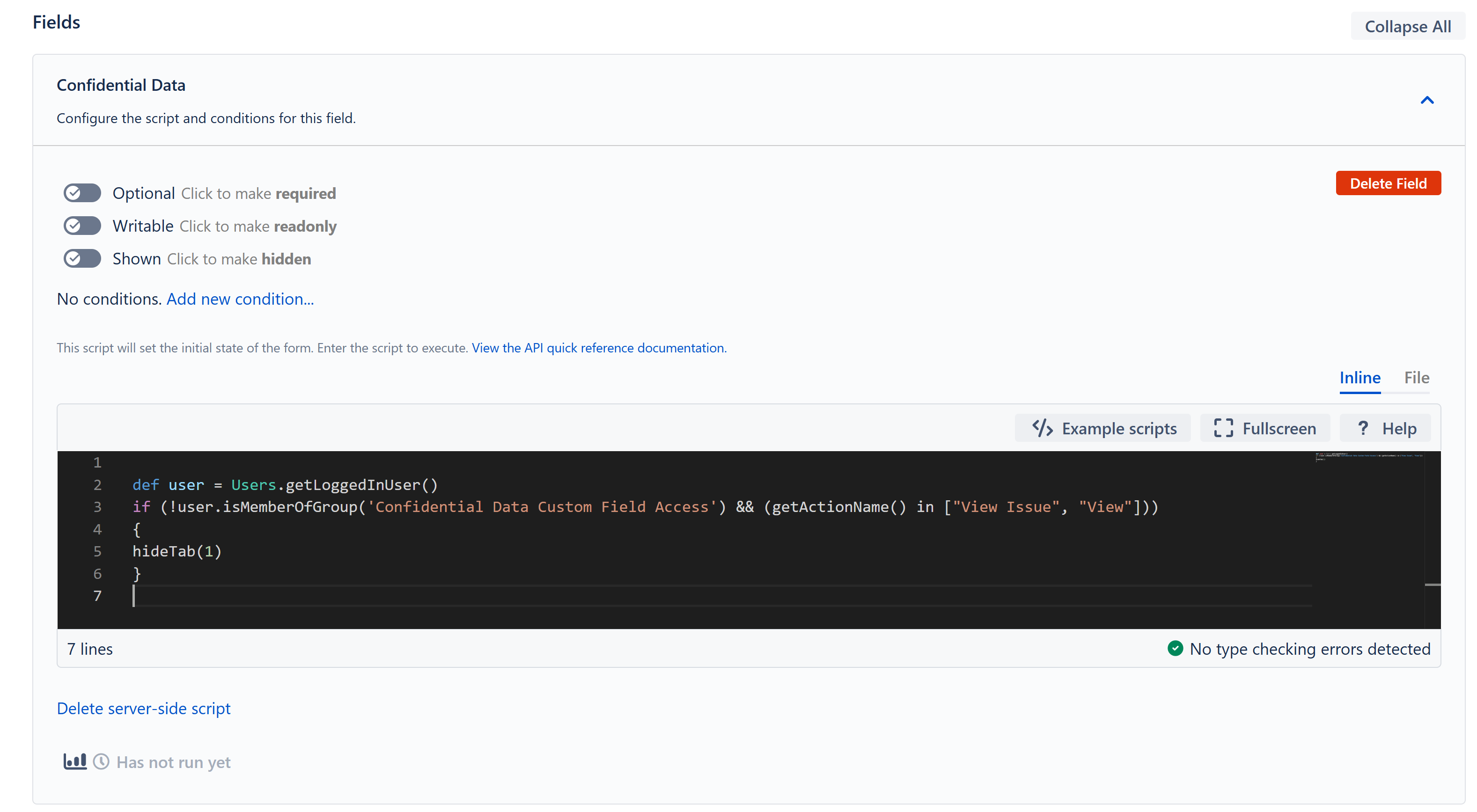The width and height of the screenshot is (1477, 812).
Task: Click the Collapse All button
Action: tap(1408, 26)
